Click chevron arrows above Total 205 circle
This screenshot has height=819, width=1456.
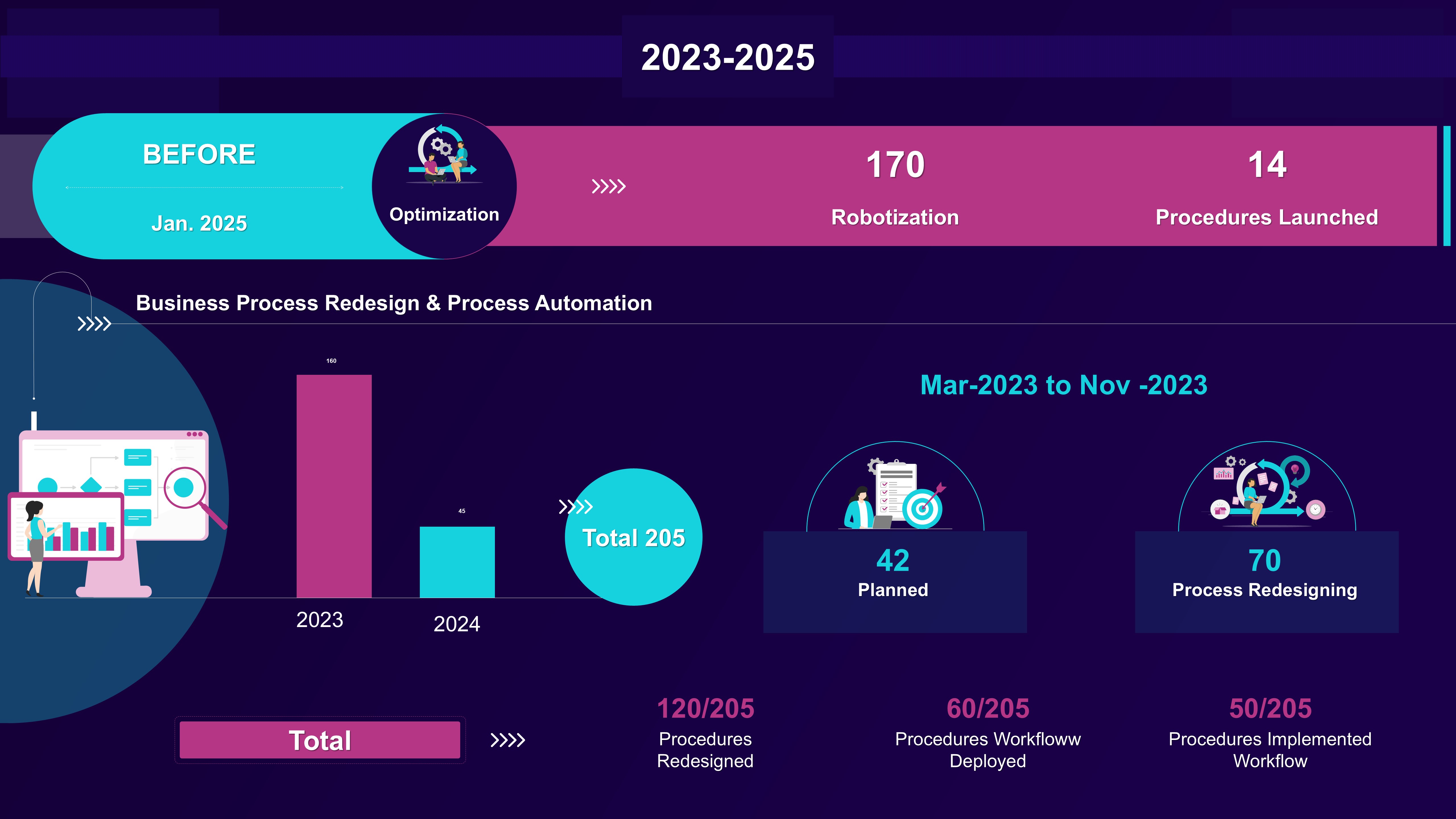coord(575,506)
